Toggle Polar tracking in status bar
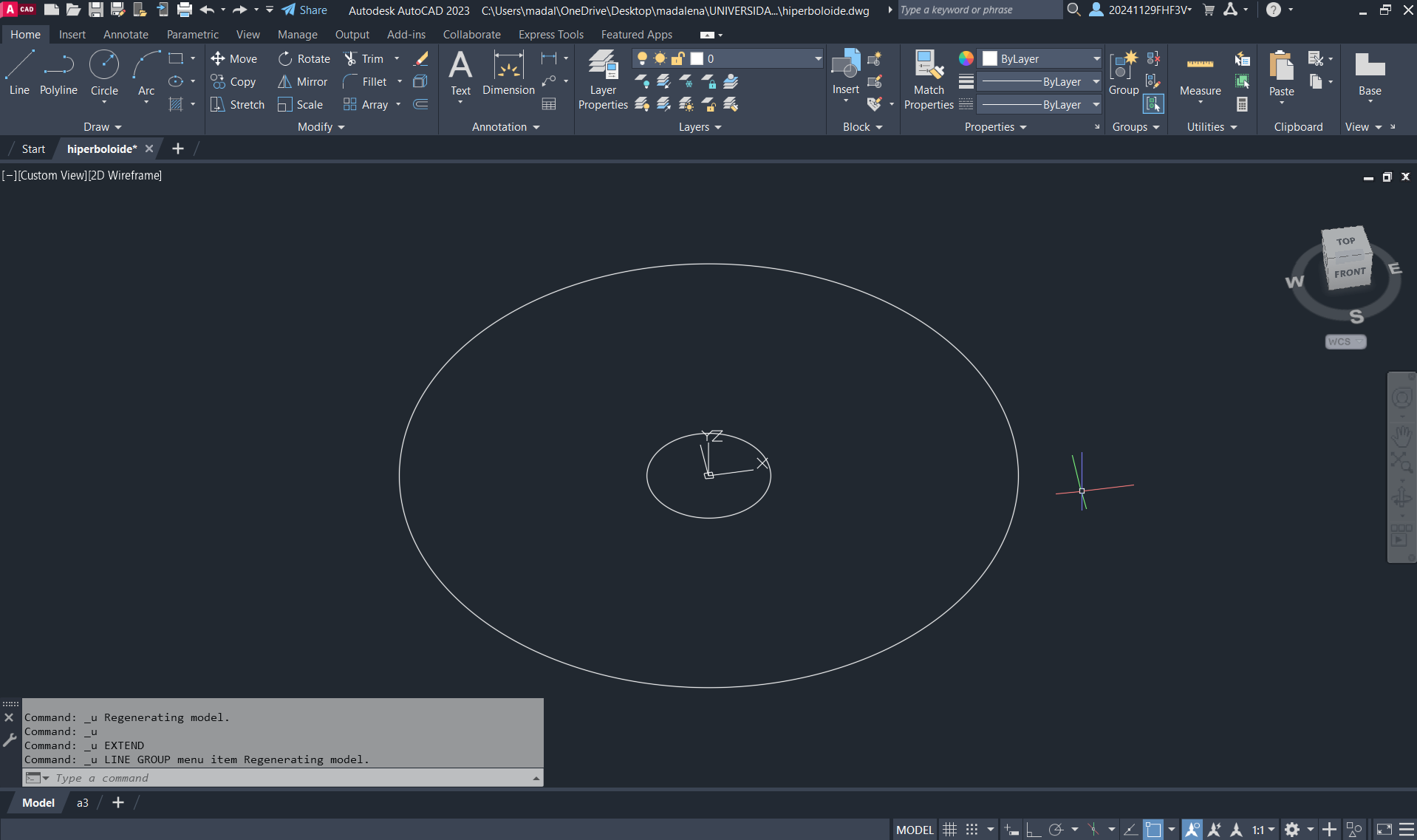 coord(1056,830)
